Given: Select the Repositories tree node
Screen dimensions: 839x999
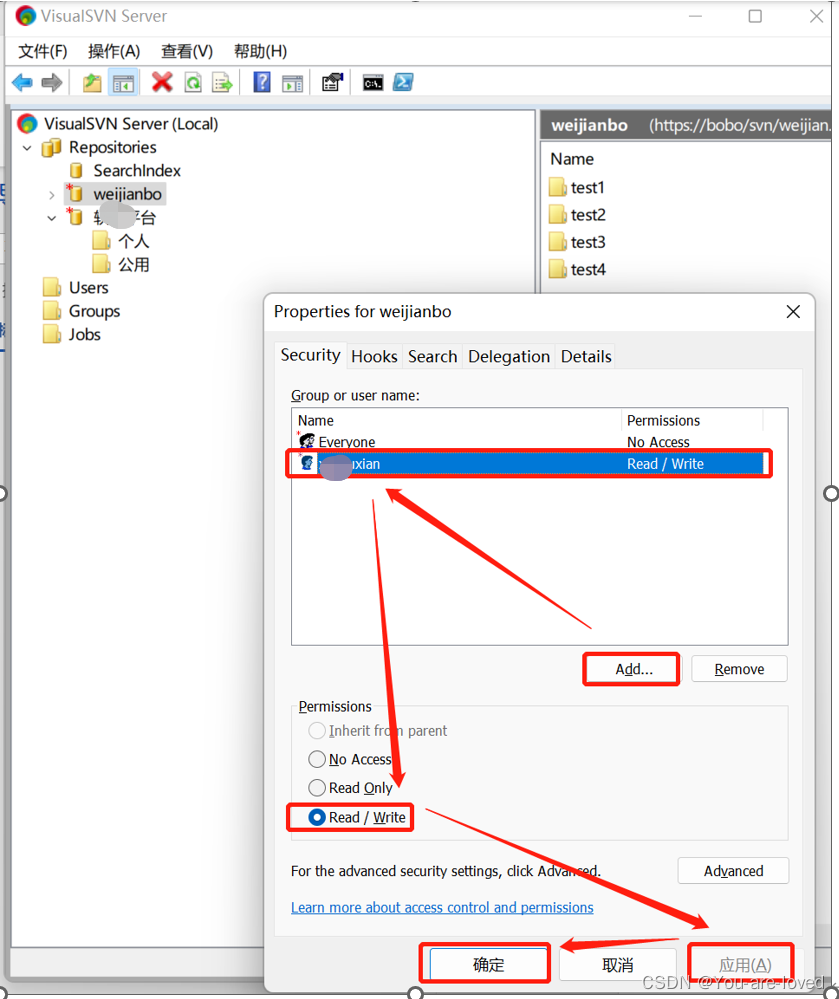Looking at the screenshot, I should coord(113,147).
